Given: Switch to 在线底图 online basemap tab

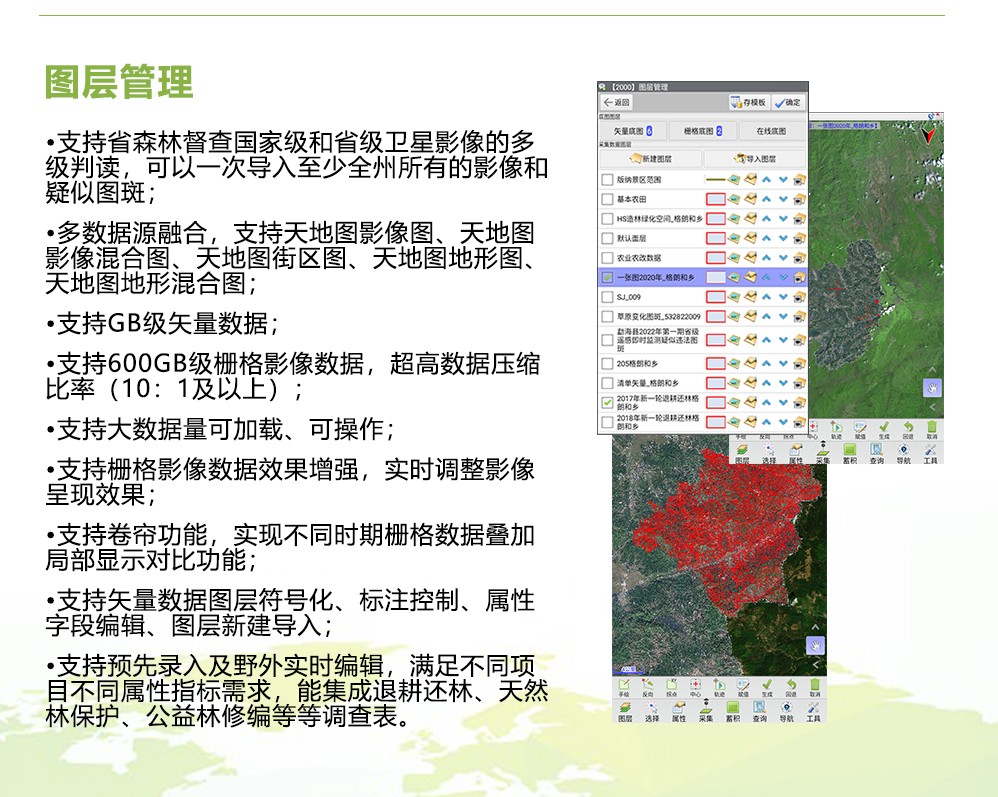Looking at the screenshot, I should coord(770,131).
